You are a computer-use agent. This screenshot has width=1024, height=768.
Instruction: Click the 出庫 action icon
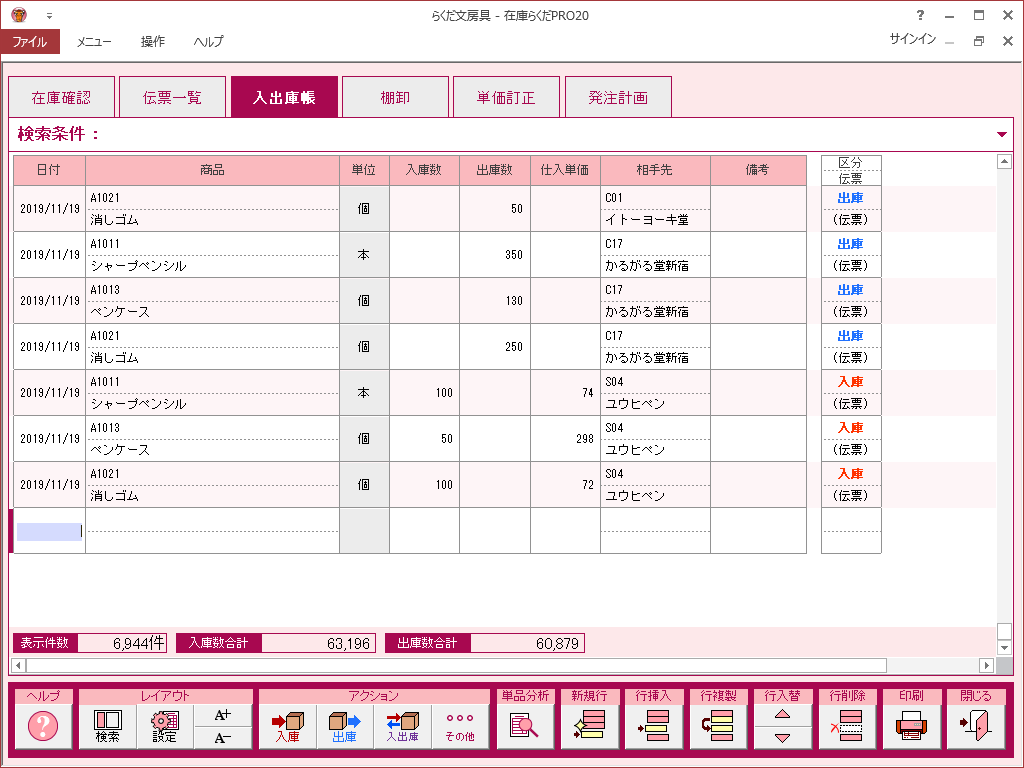[x=344, y=727]
